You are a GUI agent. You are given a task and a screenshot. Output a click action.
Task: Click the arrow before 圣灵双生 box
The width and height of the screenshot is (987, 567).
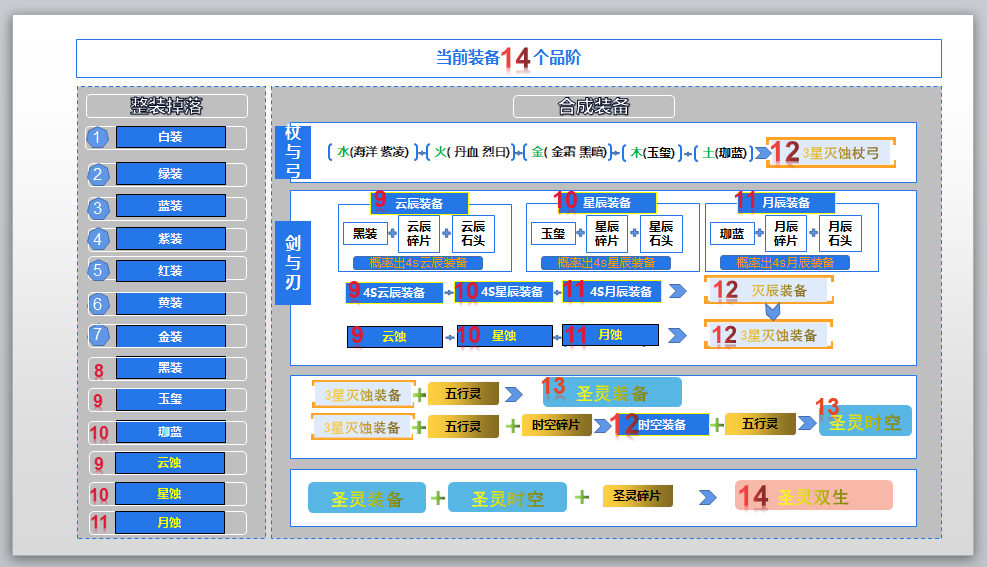coord(708,498)
